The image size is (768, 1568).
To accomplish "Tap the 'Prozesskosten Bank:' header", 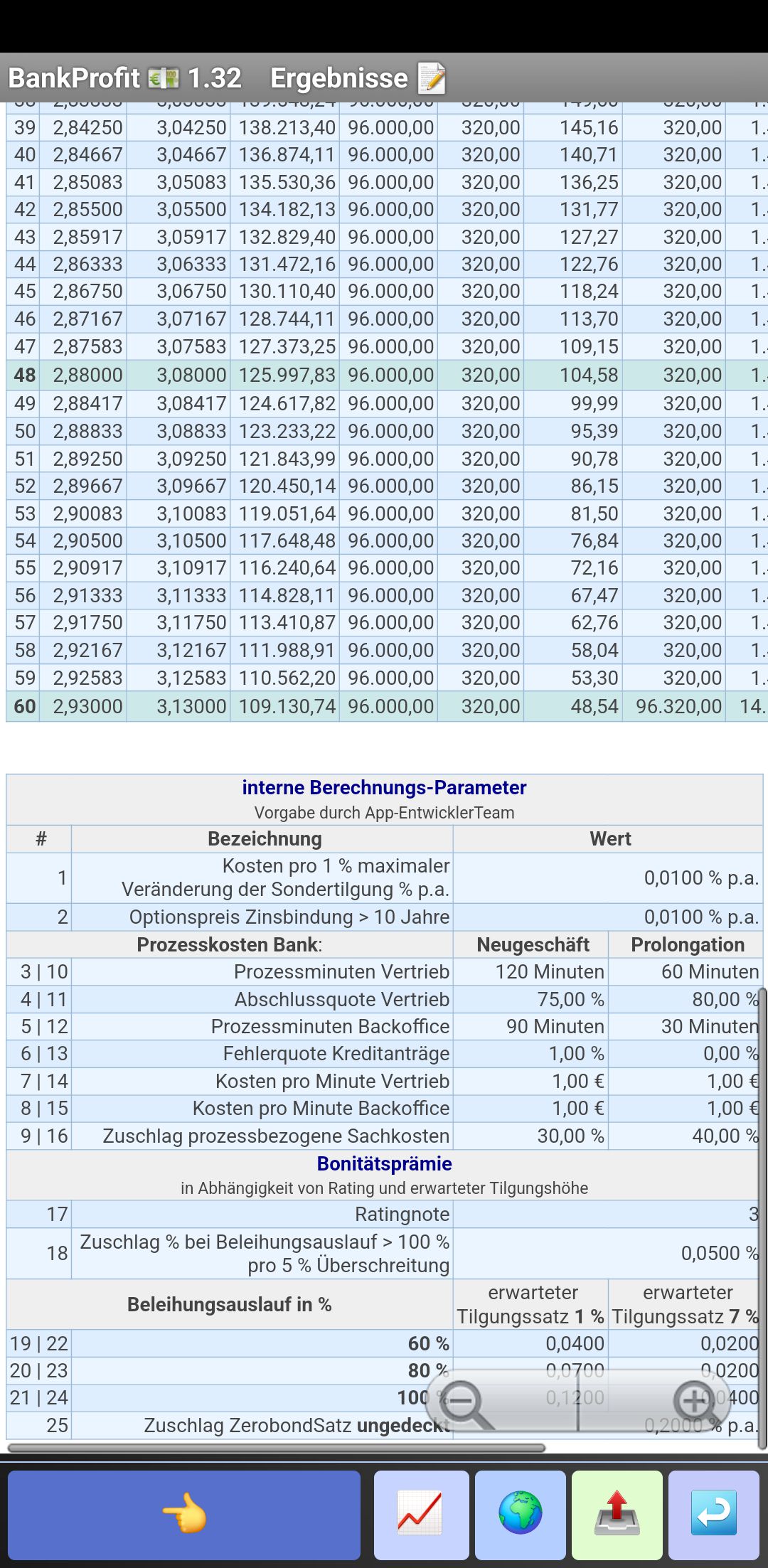I will (230, 944).
